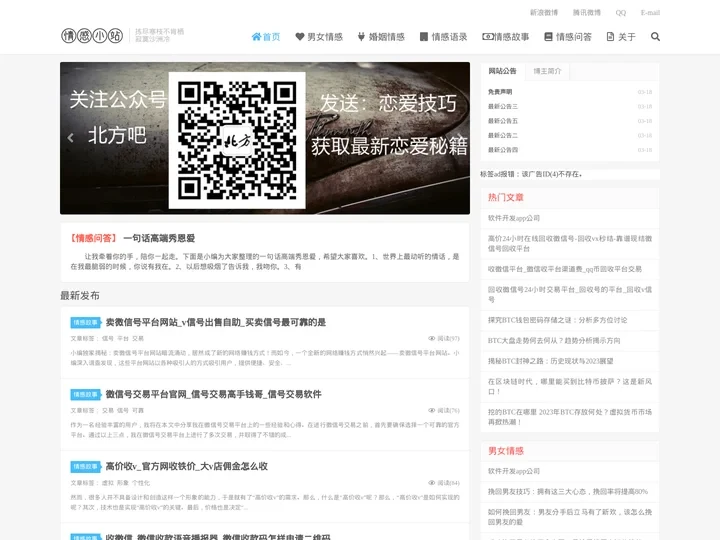Screen dimensions: 720x540
Task: Click 可靠 tag under 微信号交易平台官网 article
Action: coord(138,411)
